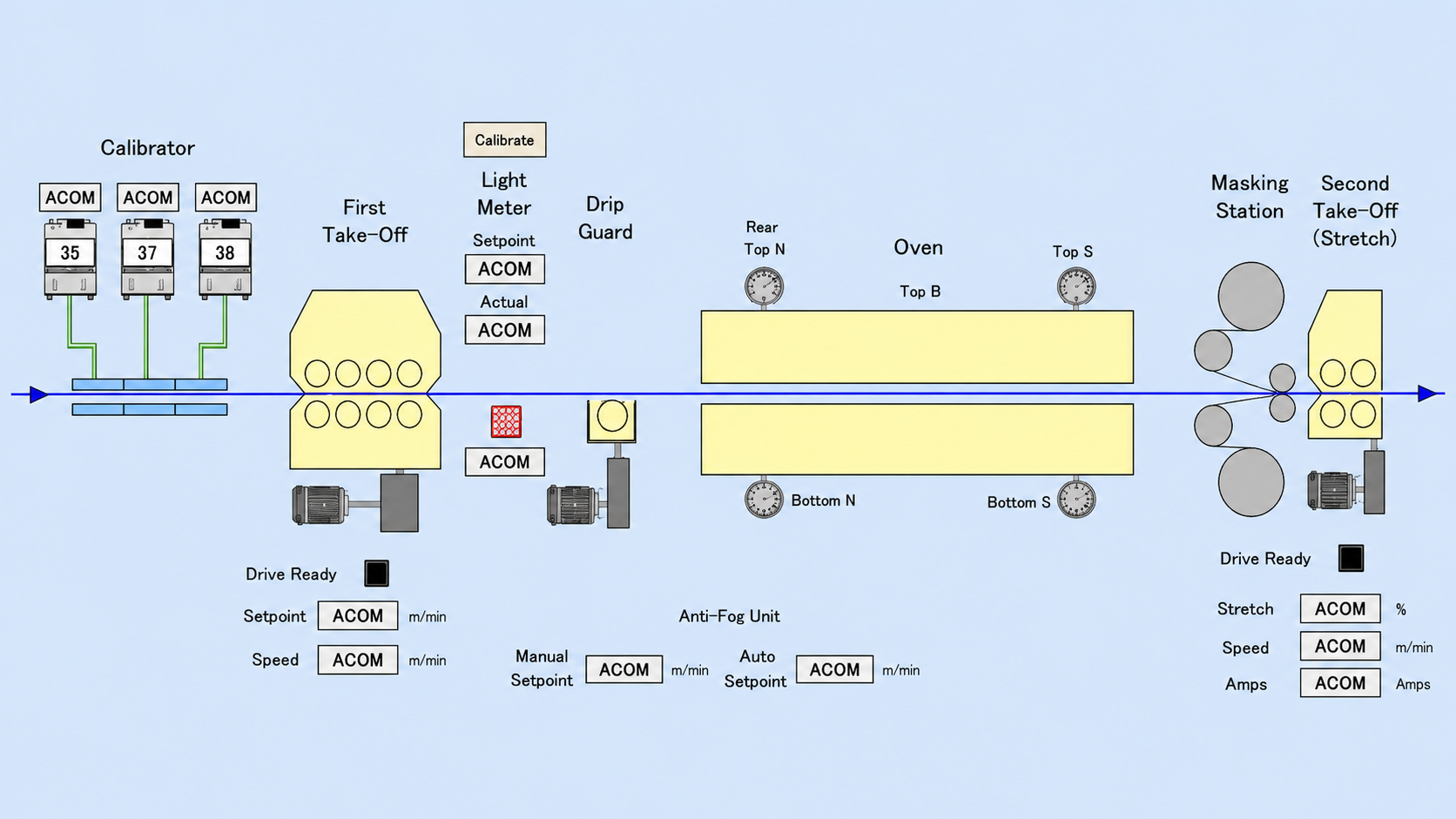This screenshot has width=1456, height=819.
Task: Edit the Anti-Fog Manual Setpoint field
Action: (624, 669)
